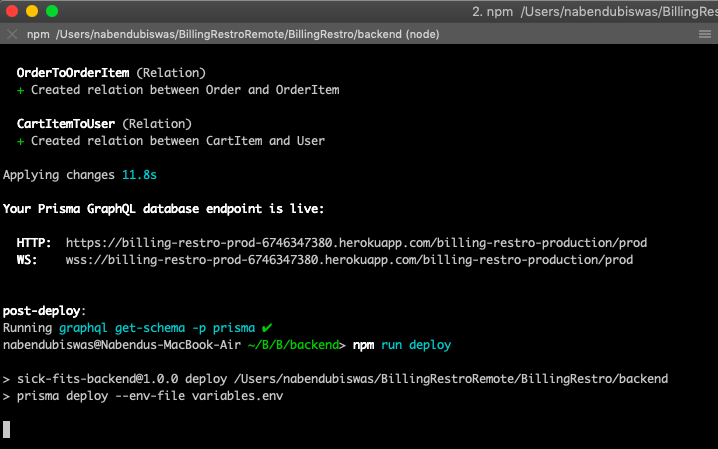Click the terminal cursor block
This screenshot has height=449, width=718.
(6, 429)
